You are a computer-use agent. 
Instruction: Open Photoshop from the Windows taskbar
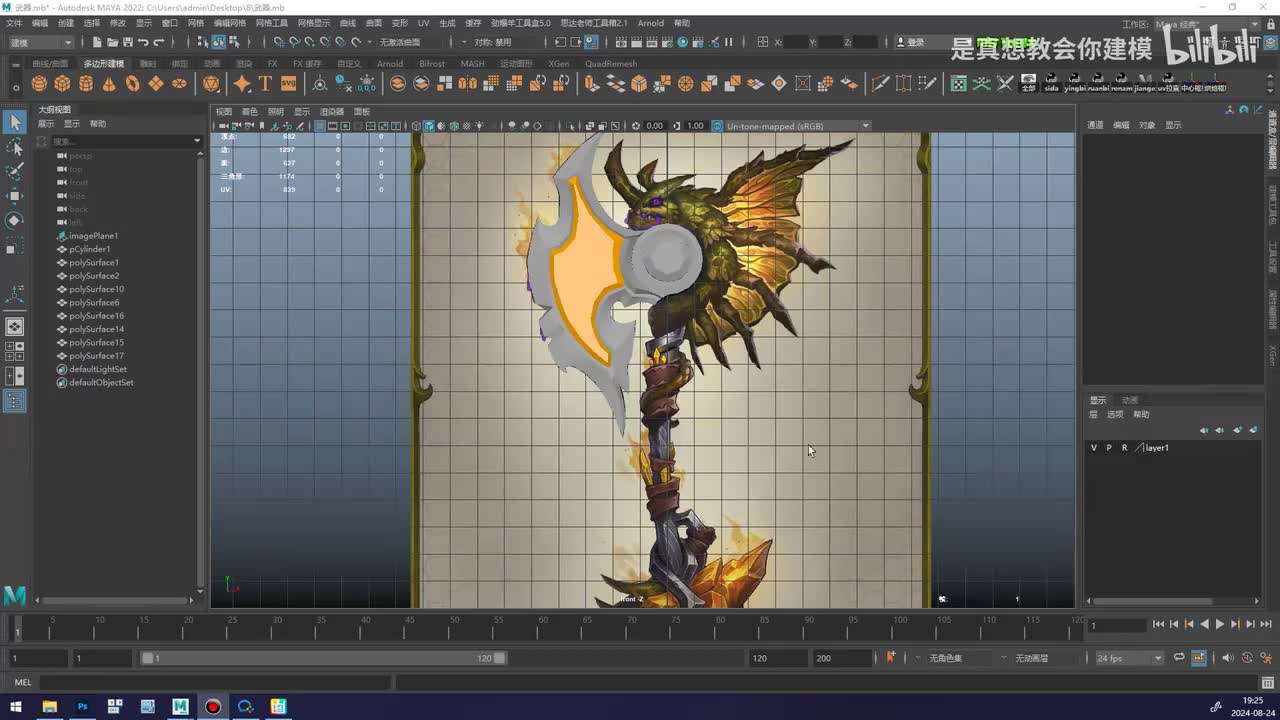coord(82,707)
